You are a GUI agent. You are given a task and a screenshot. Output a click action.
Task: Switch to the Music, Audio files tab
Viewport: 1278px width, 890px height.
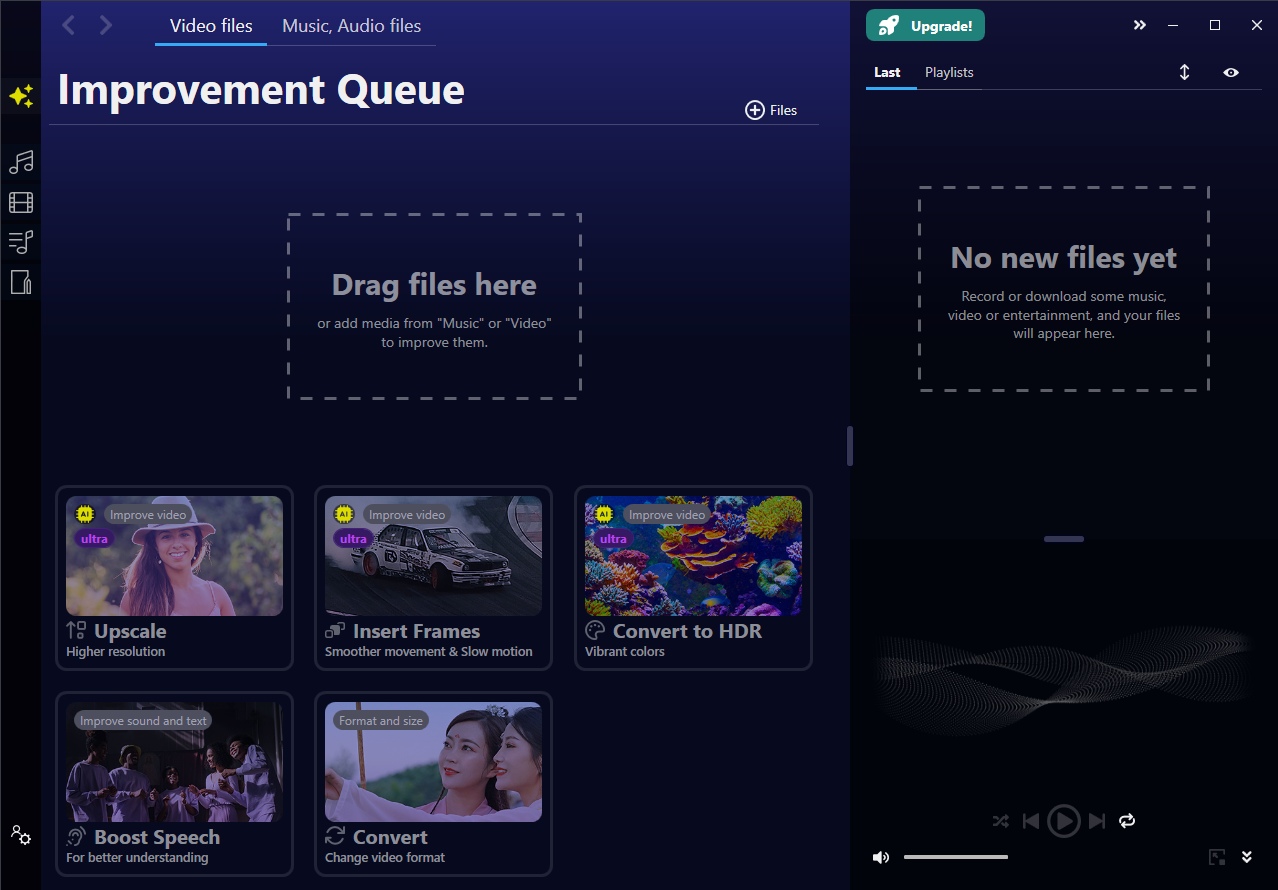pyautogui.click(x=352, y=26)
